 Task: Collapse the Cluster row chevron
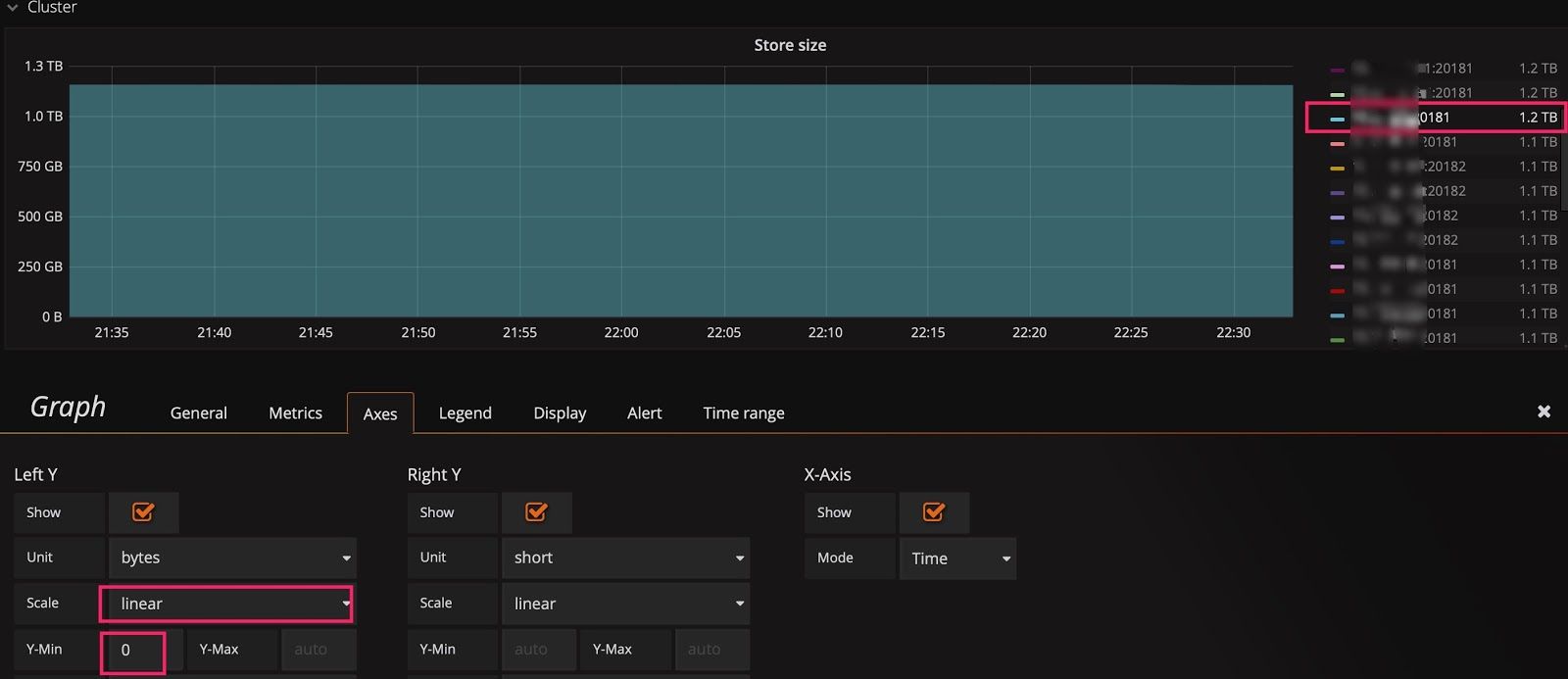(13, 8)
